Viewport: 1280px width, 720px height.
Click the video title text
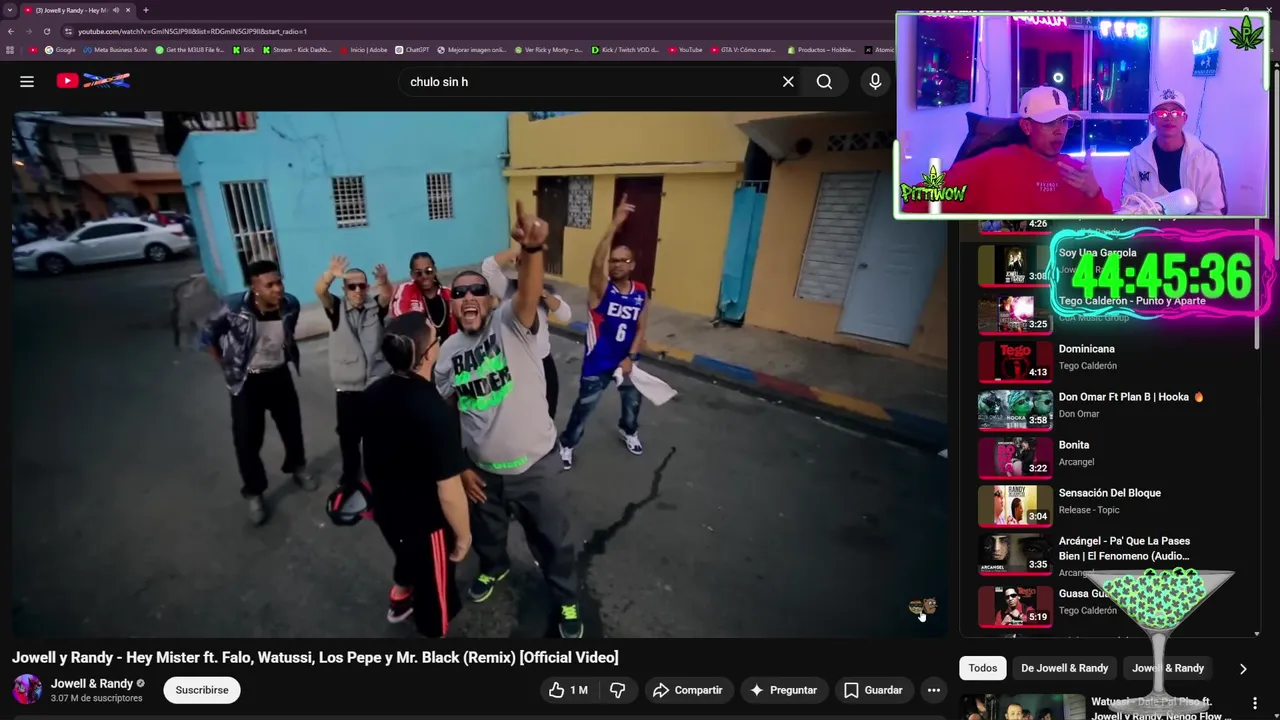tap(315, 657)
